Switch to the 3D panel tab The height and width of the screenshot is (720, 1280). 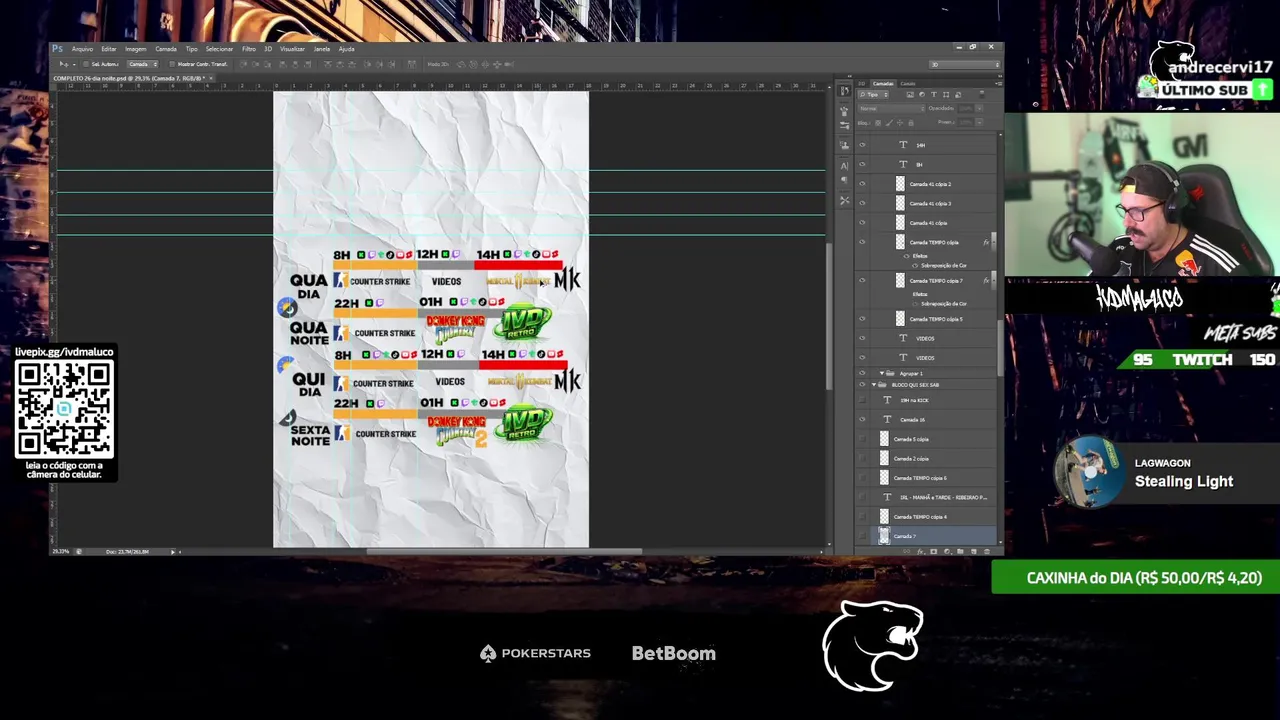pos(862,84)
